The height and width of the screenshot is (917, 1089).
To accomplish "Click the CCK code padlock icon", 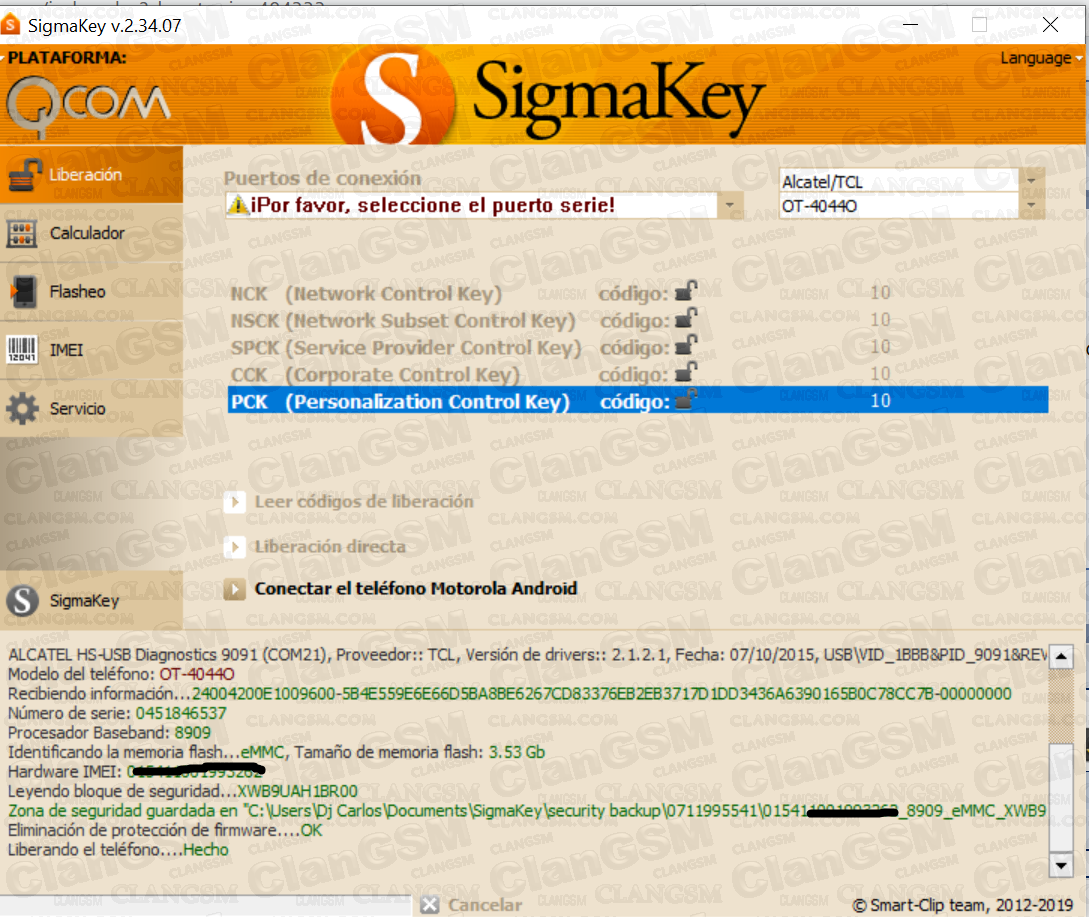I will coord(686,372).
